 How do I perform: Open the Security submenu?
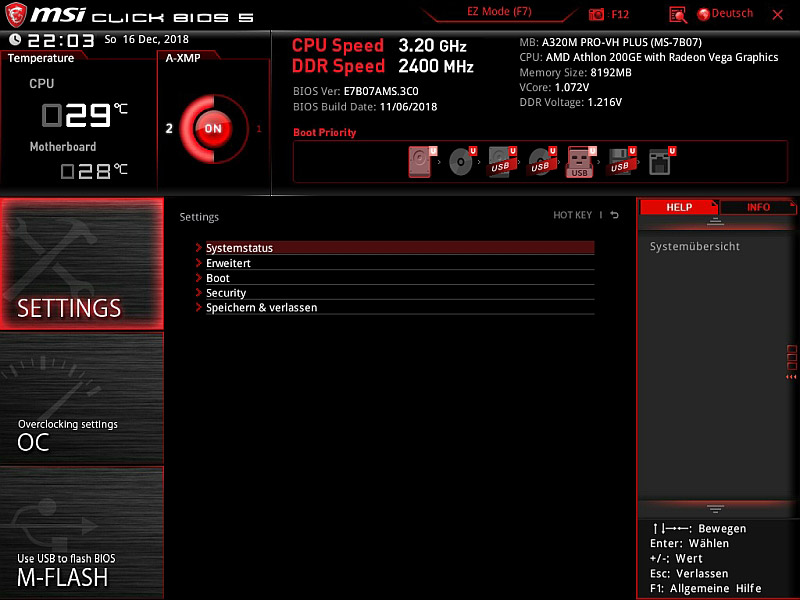(400, 293)
